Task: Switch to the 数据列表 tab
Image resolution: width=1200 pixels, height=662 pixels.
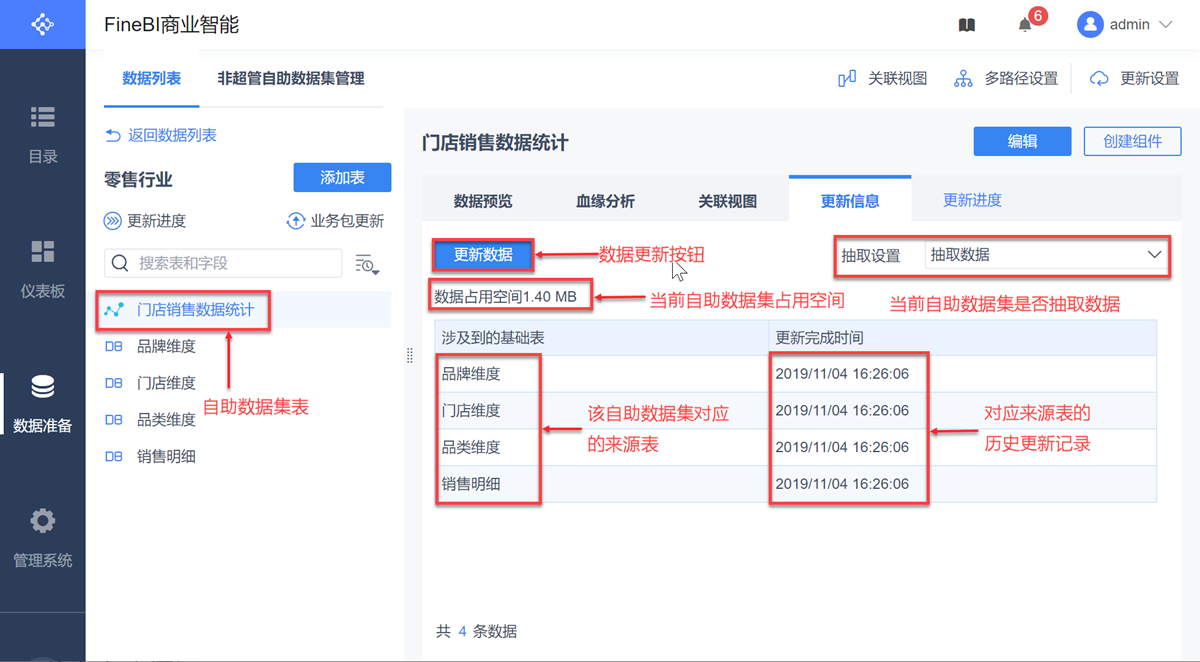Action: pos(151,78)
